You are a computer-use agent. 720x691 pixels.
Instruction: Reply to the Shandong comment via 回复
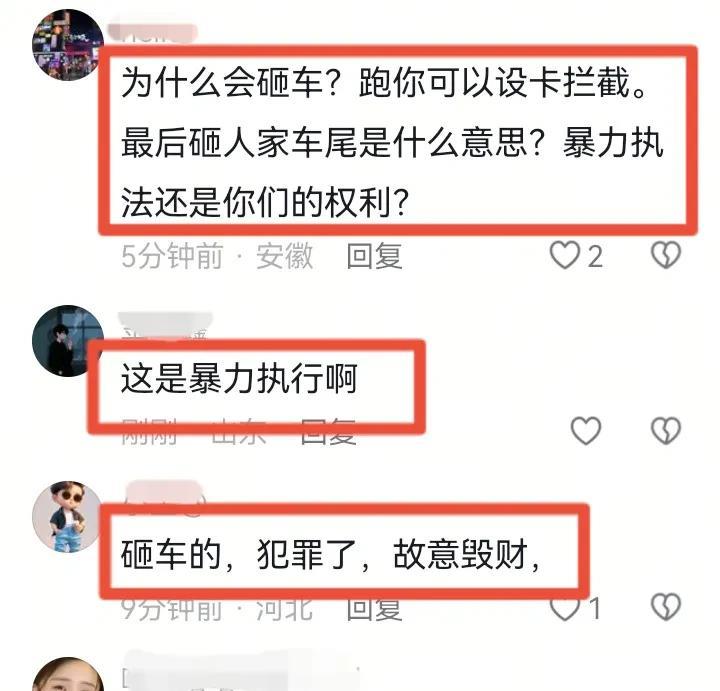(x=328, y=432)
